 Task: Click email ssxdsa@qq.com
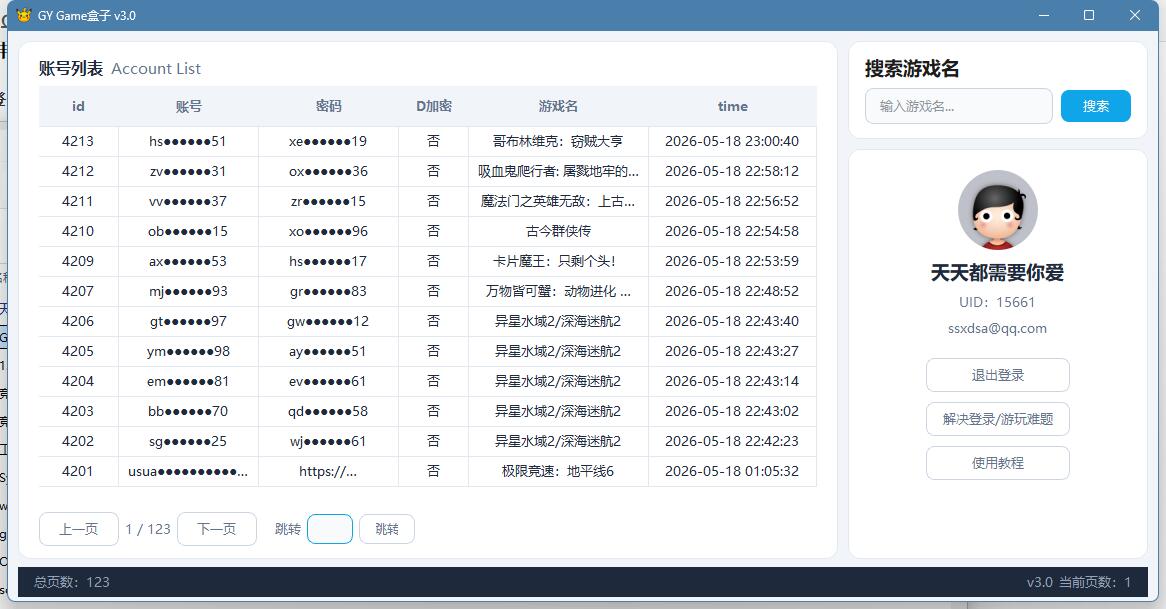click(997, 328)
